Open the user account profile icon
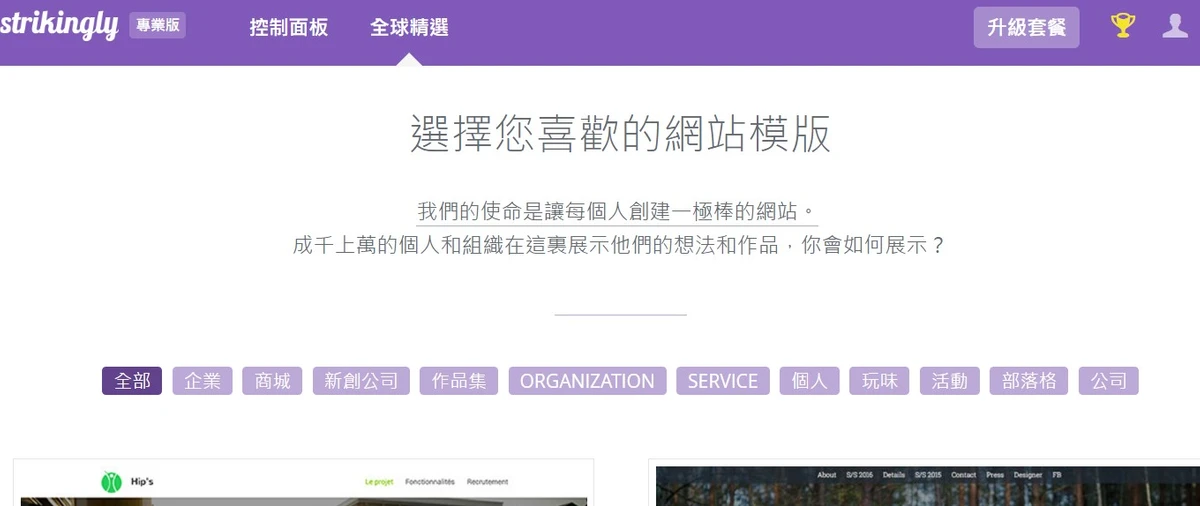The width and height of the screenshot is (1200, 506). pyautogui.click(x=1175, y=26)
